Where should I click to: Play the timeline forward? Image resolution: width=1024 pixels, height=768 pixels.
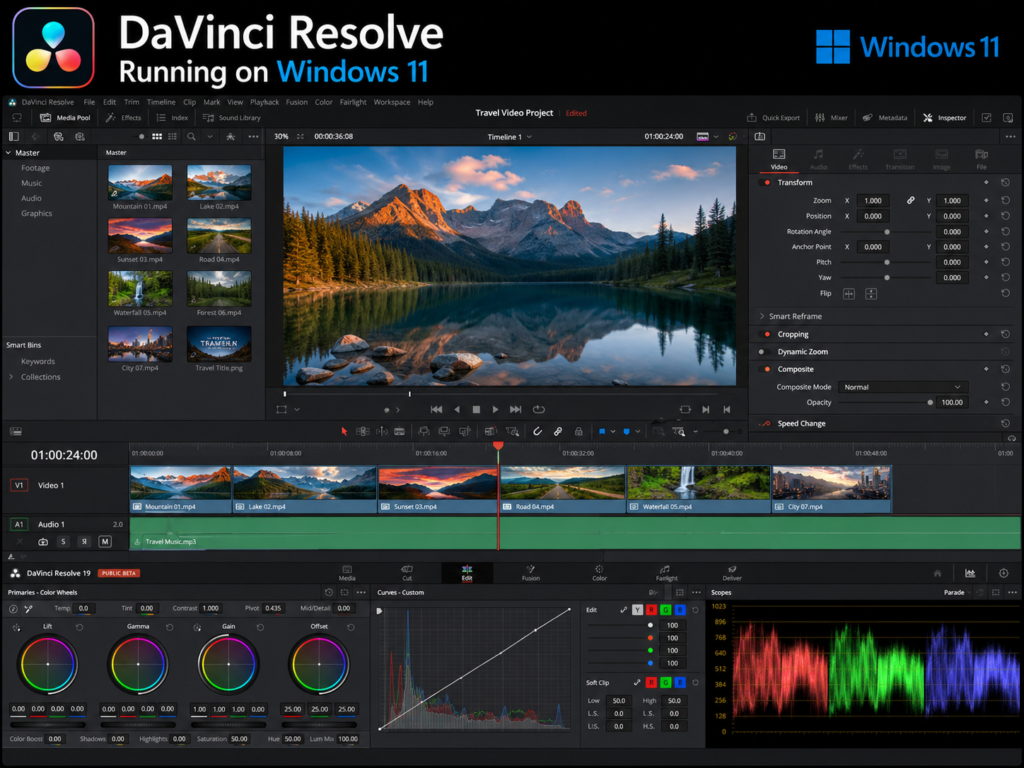tap(495, 409)
